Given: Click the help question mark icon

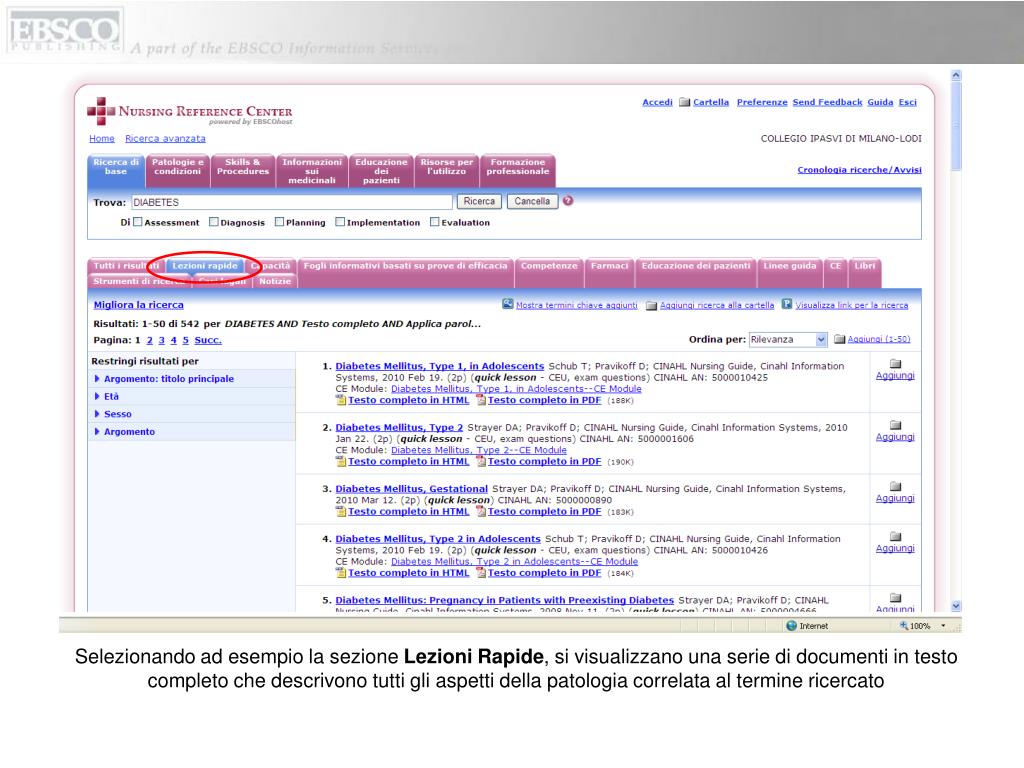Looking at the screenshot, I should (x=568, y=201).
